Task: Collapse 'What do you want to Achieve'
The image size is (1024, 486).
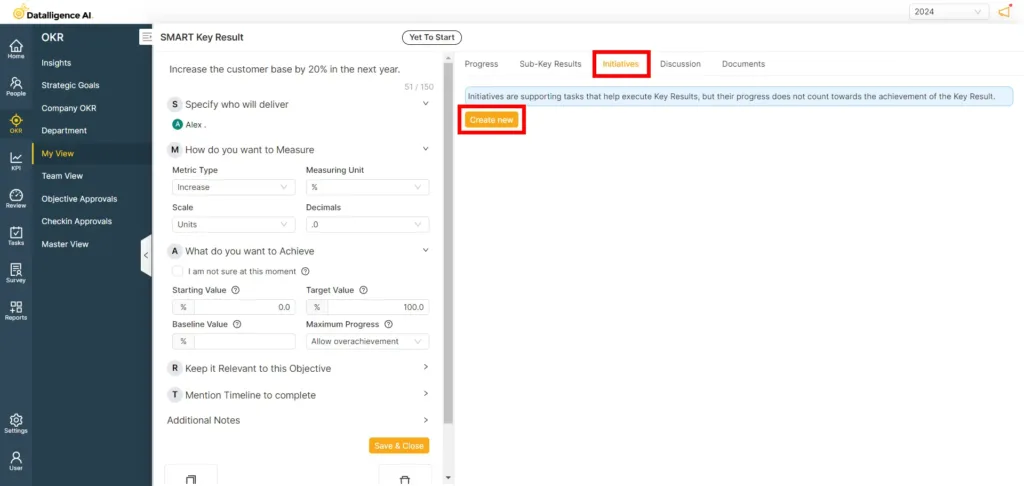Action: coord(426,250)
